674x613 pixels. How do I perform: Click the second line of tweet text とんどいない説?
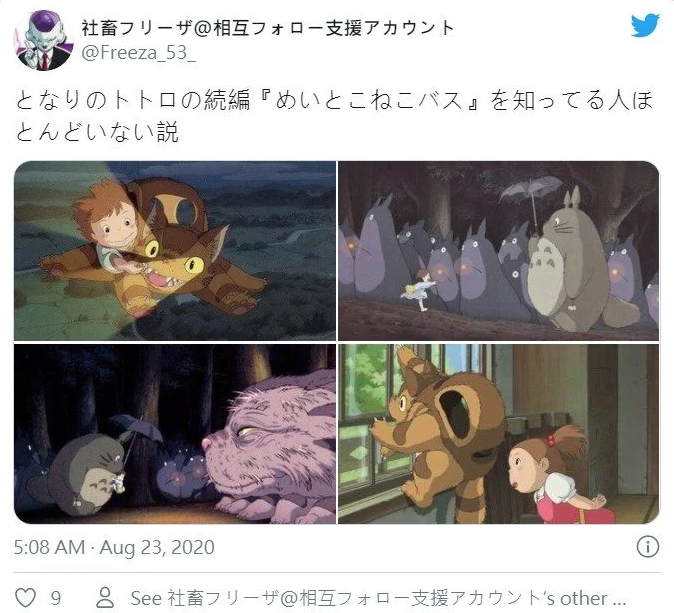97,132
